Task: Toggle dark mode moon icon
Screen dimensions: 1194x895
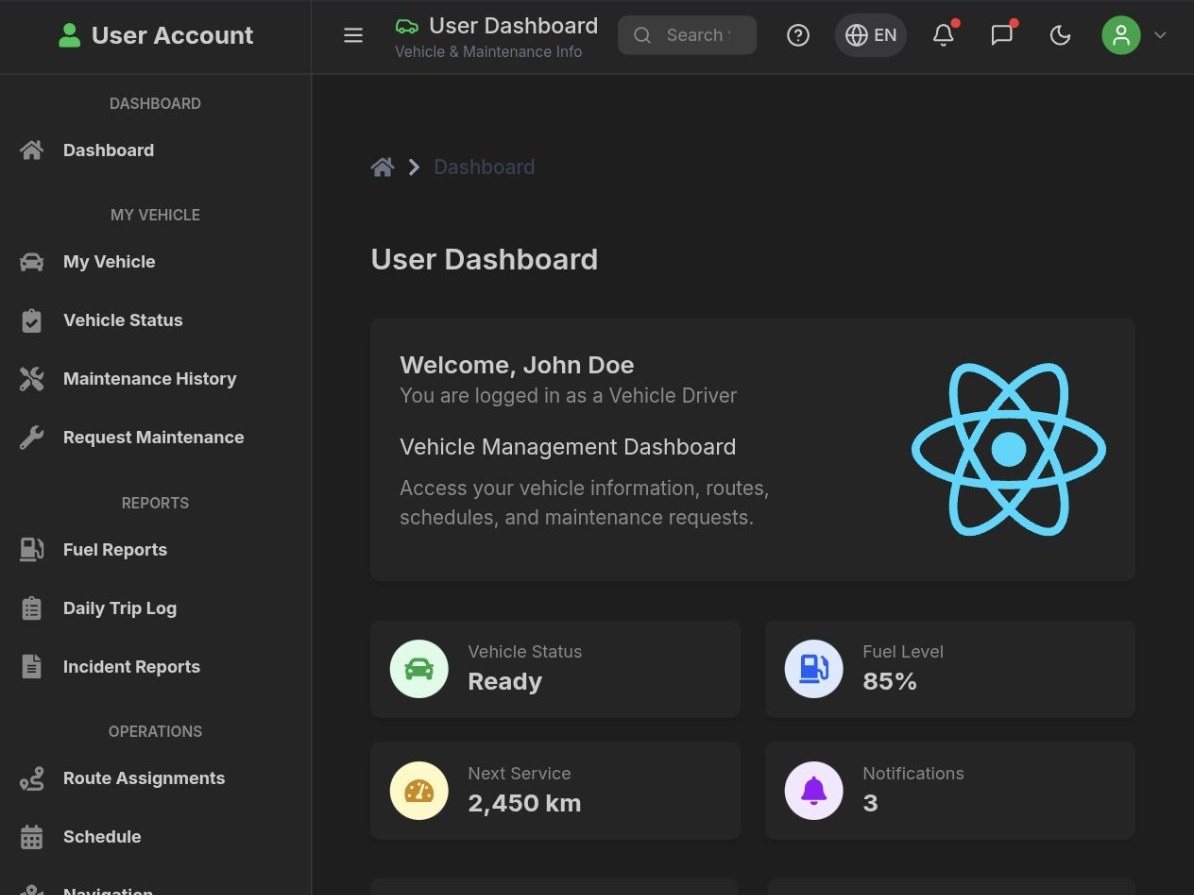Action: (1060, 35)
